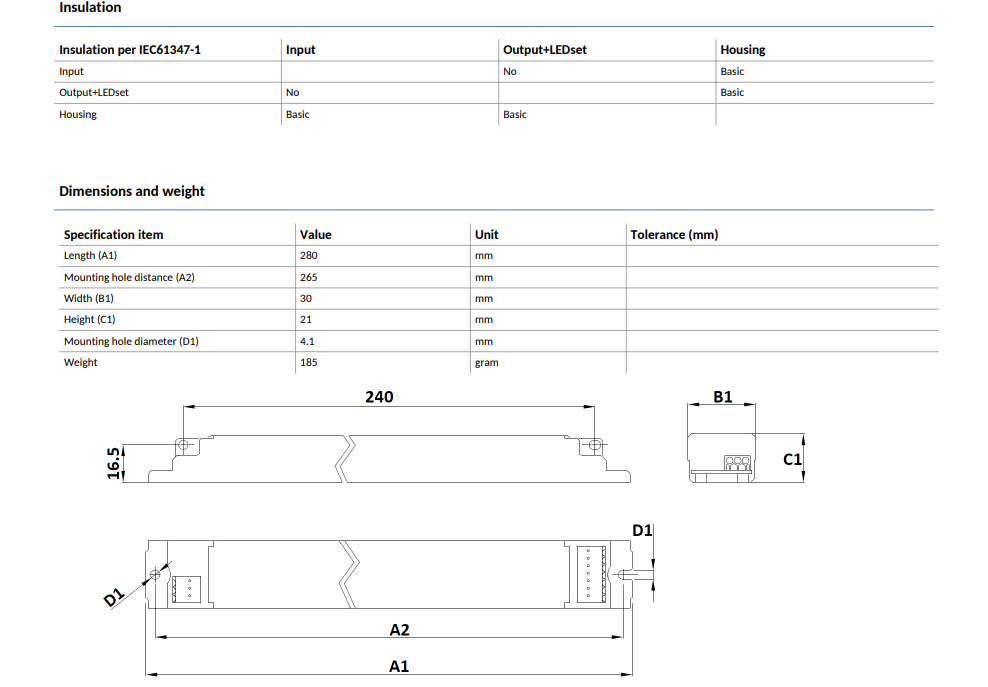Image resolution: width=988 pixels, height=687 pixels.
Task: Click "No" in the Output+LEDset row
Action: 292,93
